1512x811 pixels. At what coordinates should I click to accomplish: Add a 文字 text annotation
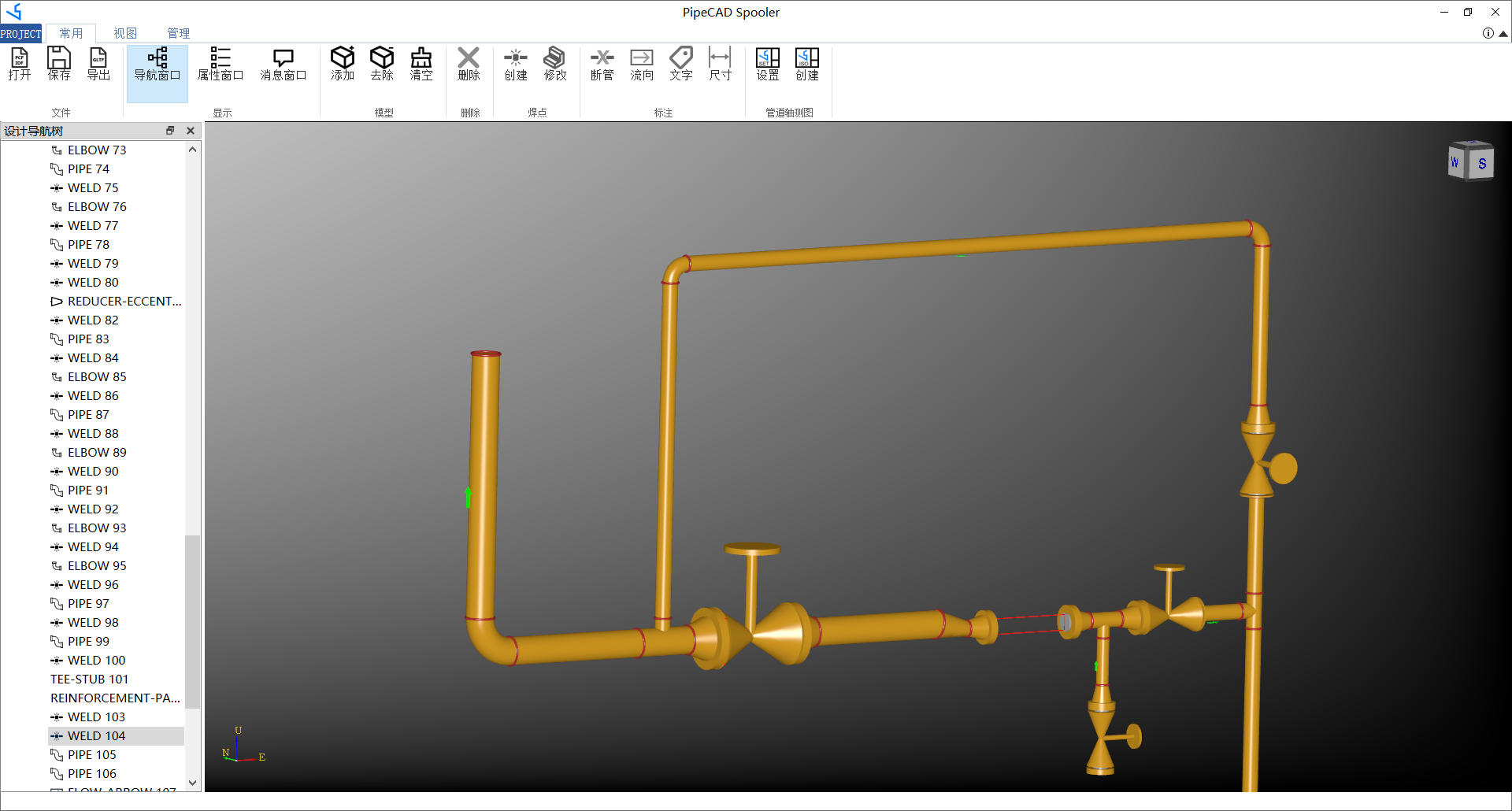[681, 64]
